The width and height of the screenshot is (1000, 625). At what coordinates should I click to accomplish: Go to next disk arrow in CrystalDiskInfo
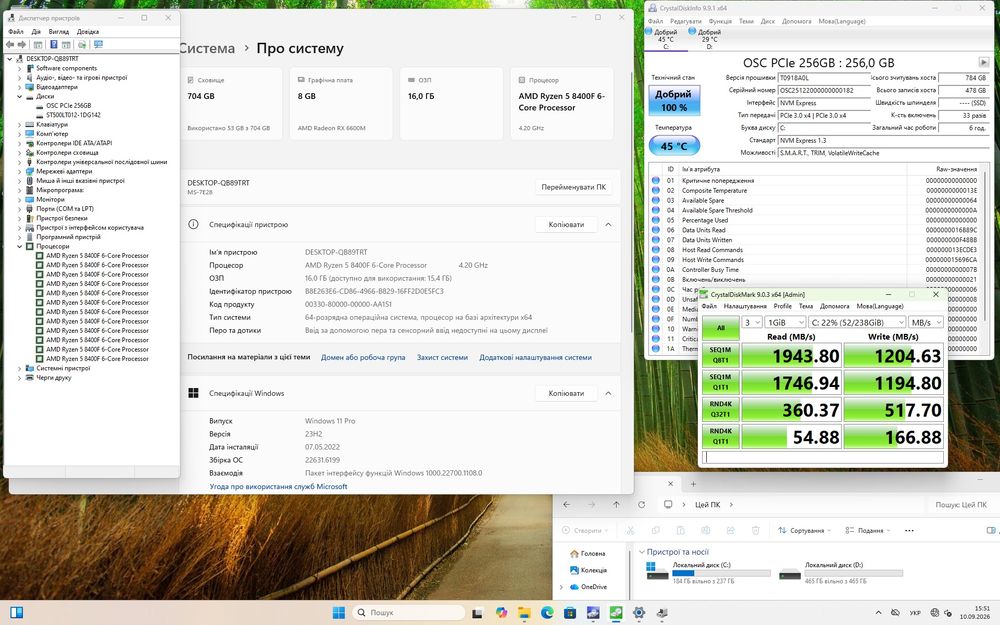(x=983, y=62)
